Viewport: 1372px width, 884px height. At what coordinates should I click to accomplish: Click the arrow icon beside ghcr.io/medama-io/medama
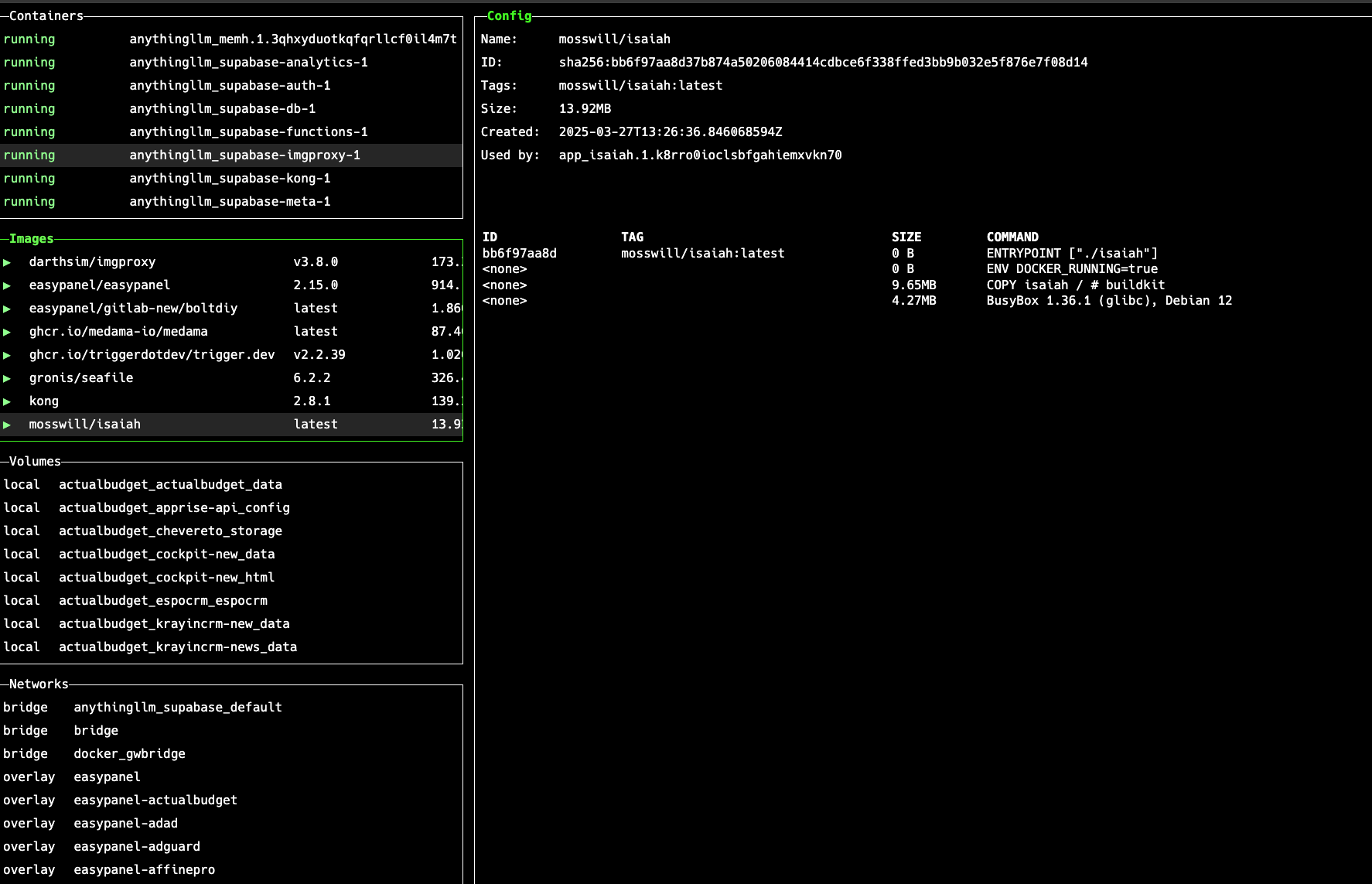7,332
